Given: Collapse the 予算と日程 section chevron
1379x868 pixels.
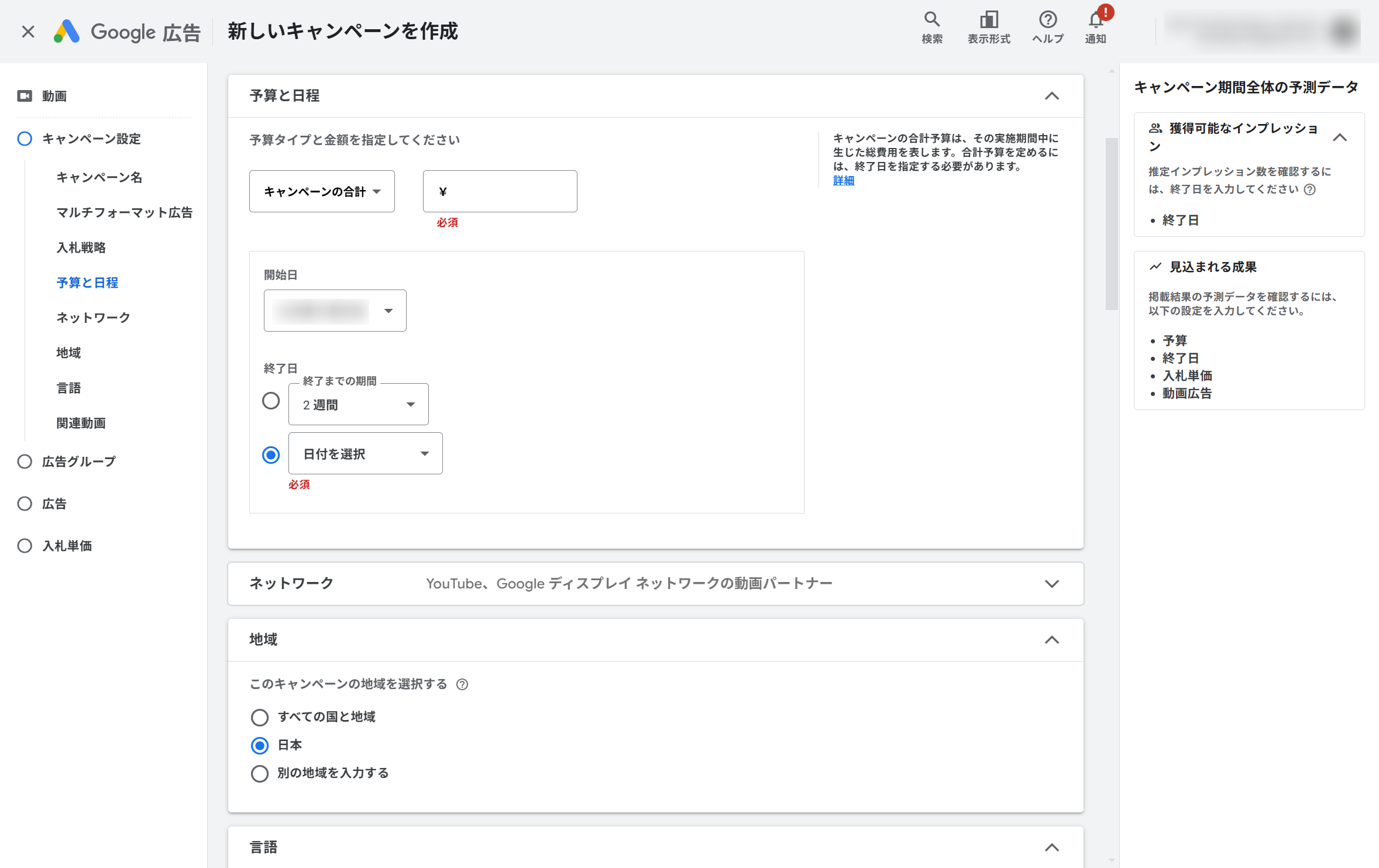Looking at the screenshot, I should coord(1052,96).
